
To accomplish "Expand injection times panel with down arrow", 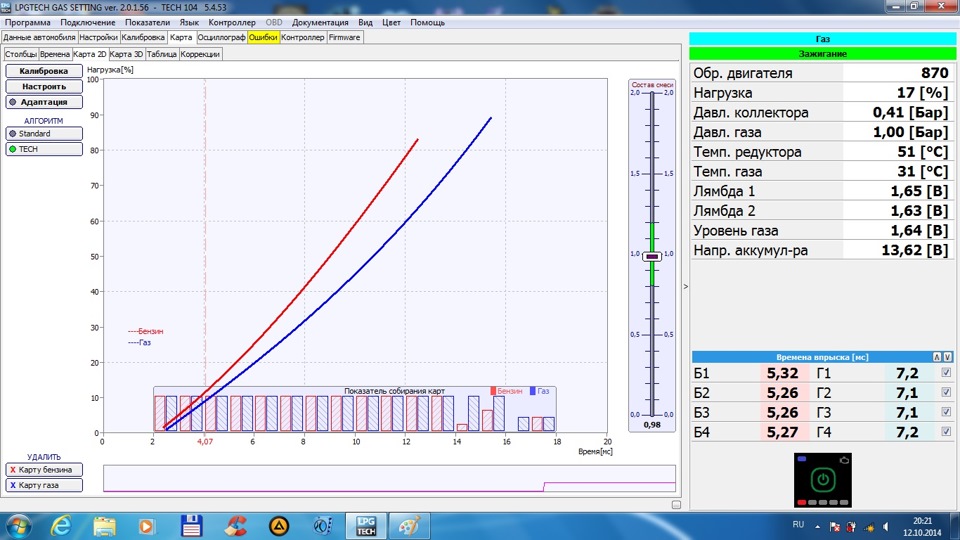I will click(x=947, y=357).
